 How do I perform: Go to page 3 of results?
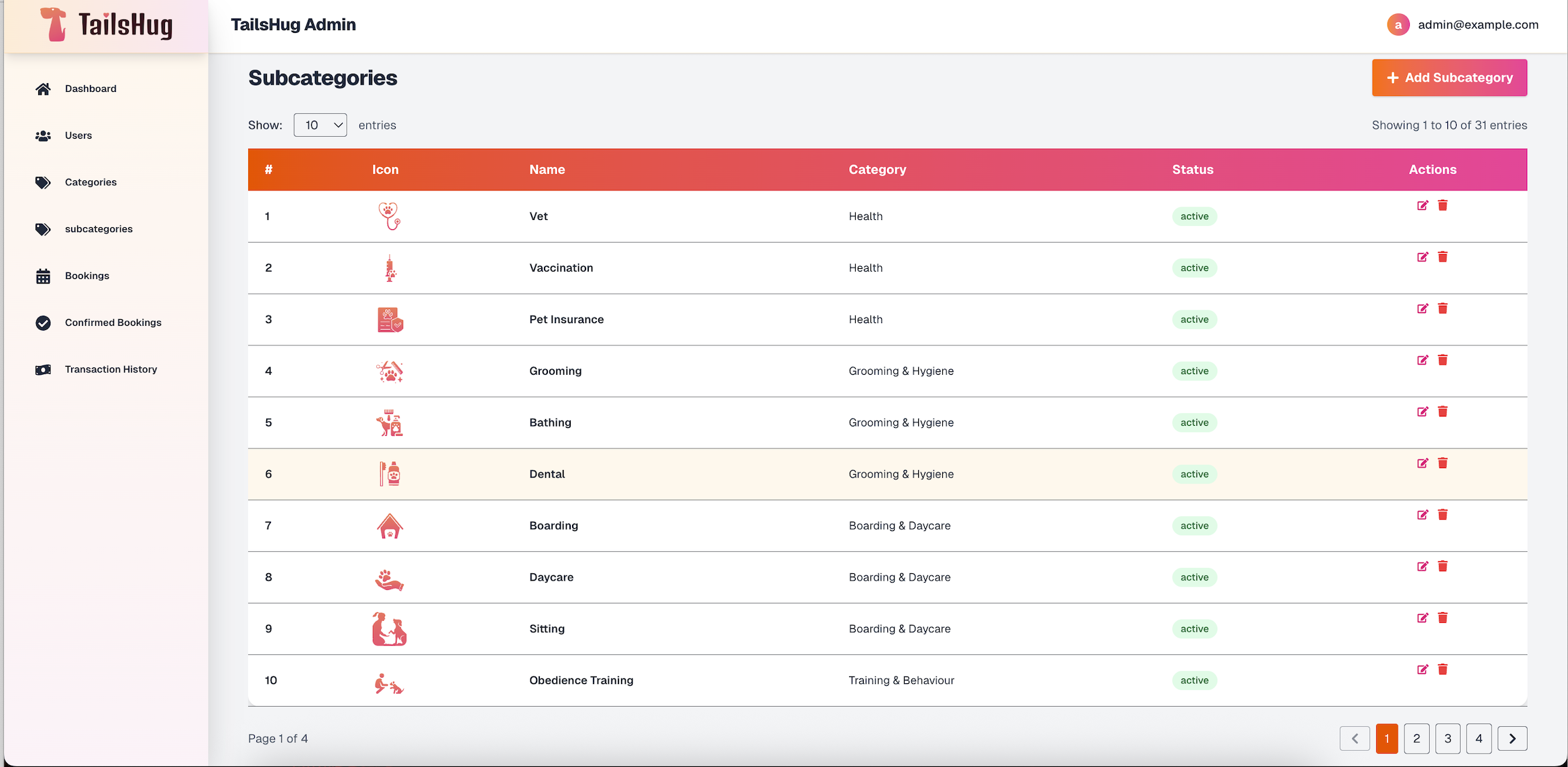1447,738
